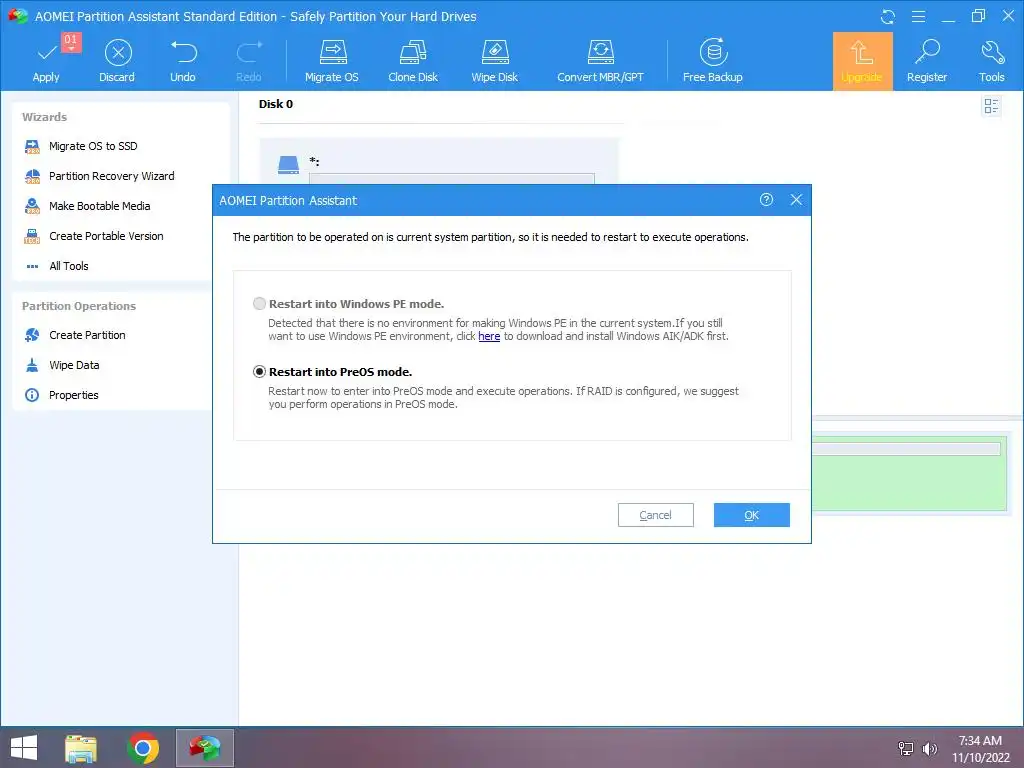Select Create Partition operation
Screen dimensions: 1024x768
pos(75,335)
